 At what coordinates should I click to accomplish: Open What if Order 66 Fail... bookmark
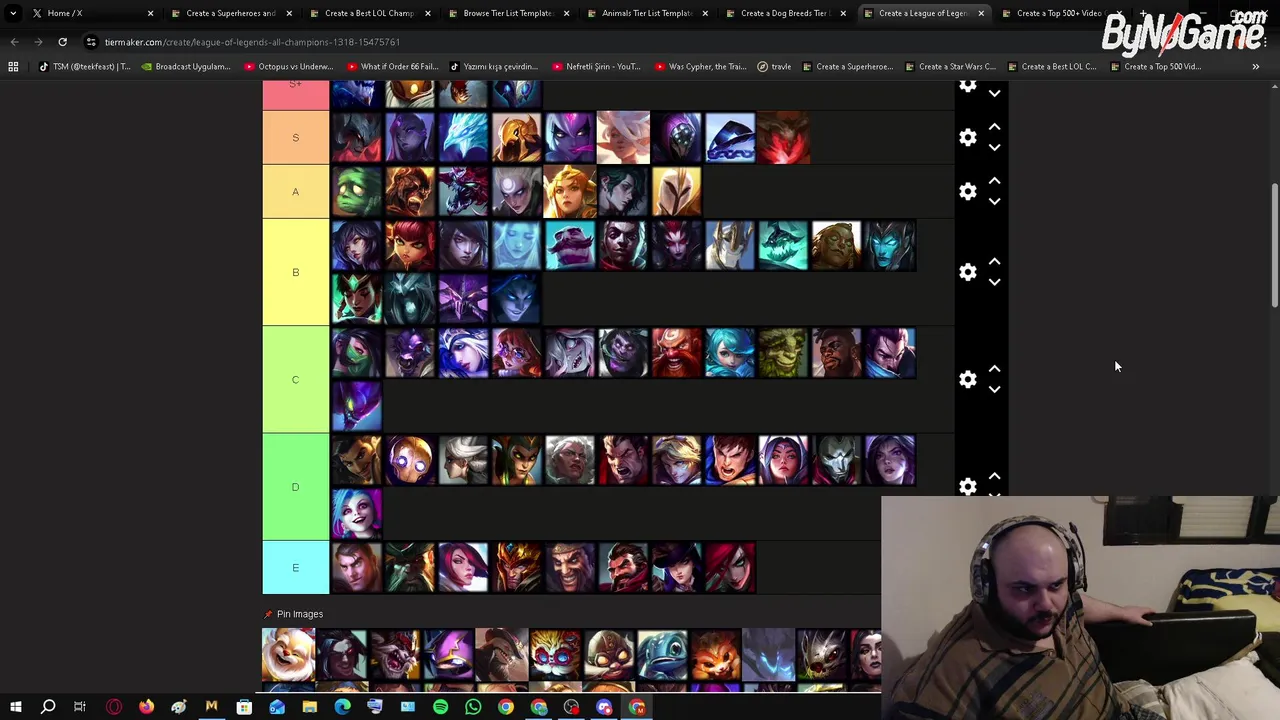click(391, 67)
